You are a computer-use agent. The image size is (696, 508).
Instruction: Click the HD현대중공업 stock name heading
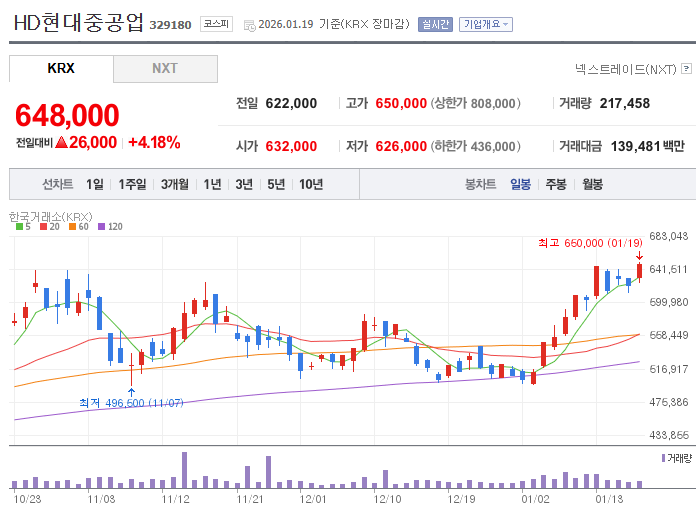79,22
